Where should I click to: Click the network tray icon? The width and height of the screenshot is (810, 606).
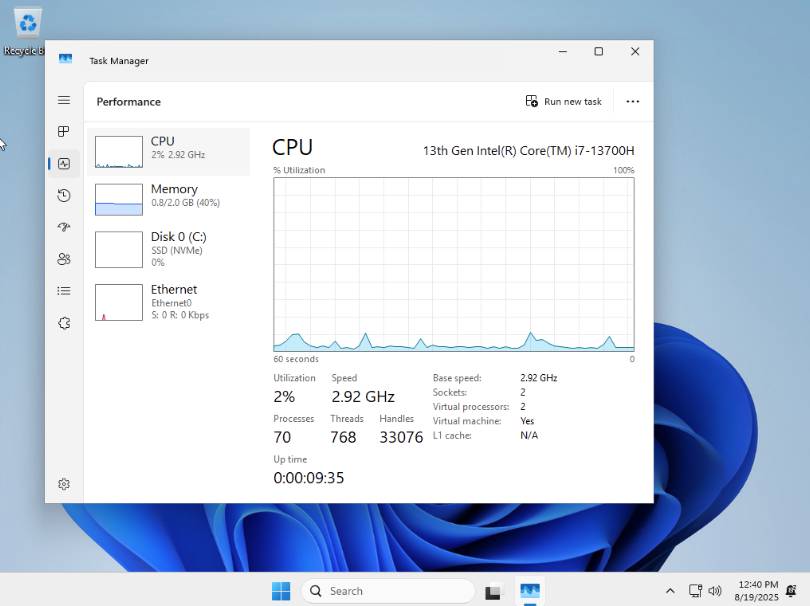(x=695, y=591)
